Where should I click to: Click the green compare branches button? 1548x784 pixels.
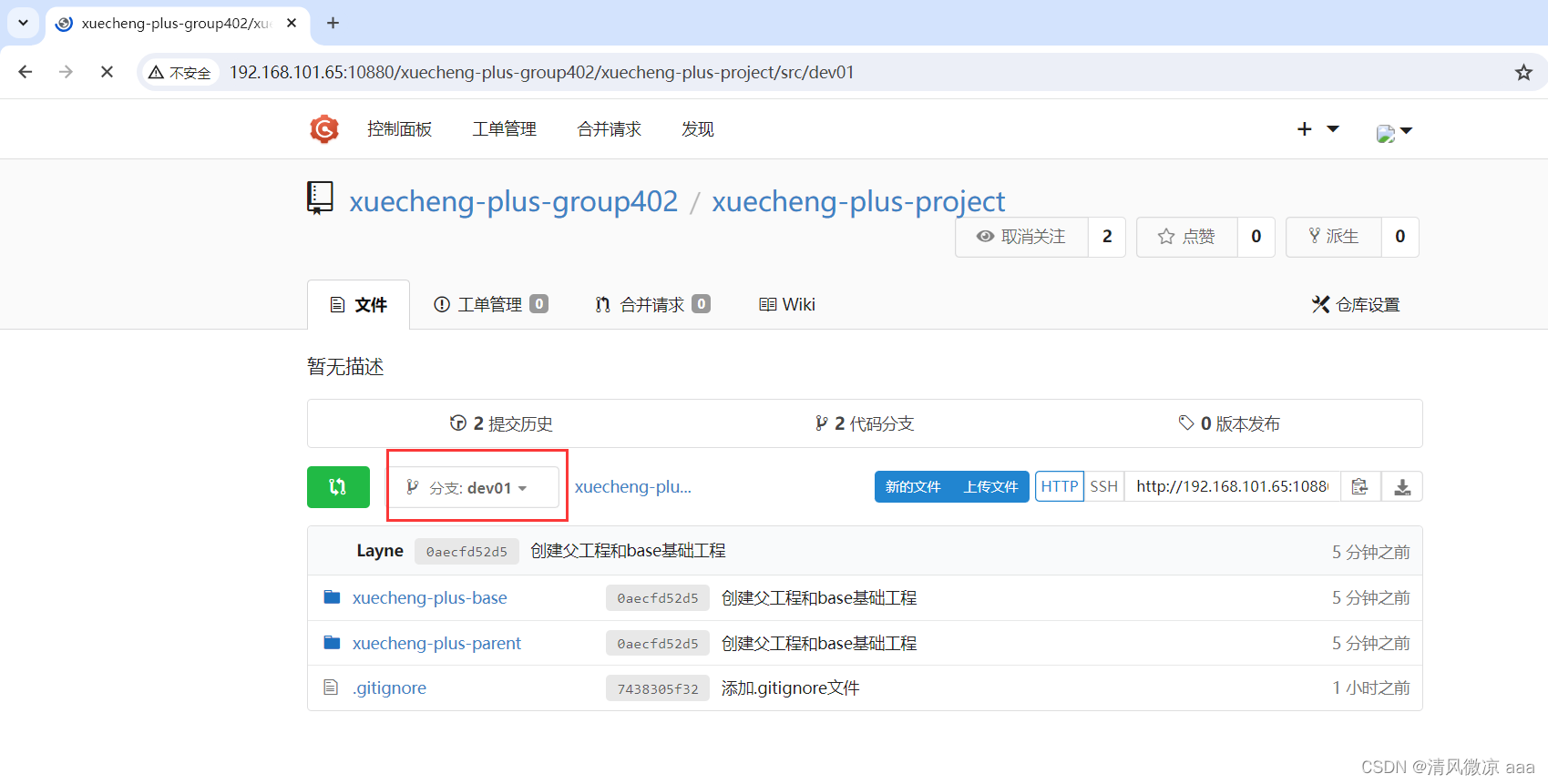(338, 487)
